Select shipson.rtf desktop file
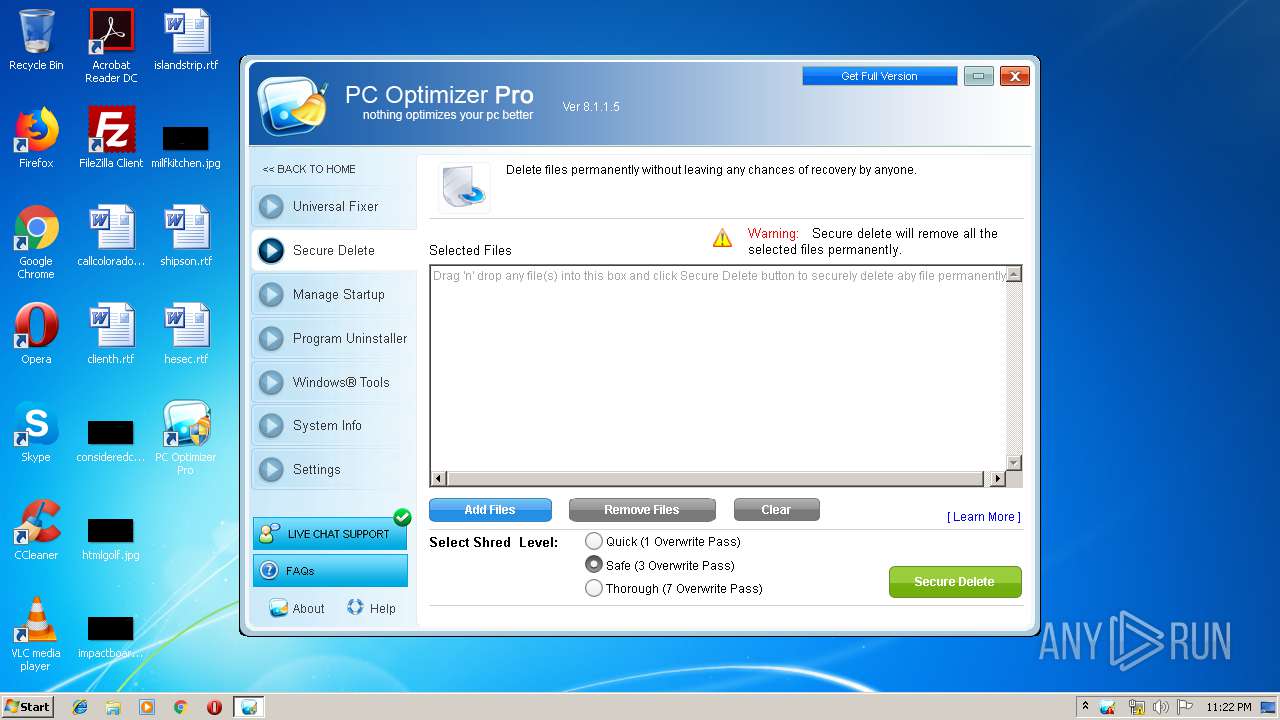The image size is (1280, 720). click(x=186, y=236)
